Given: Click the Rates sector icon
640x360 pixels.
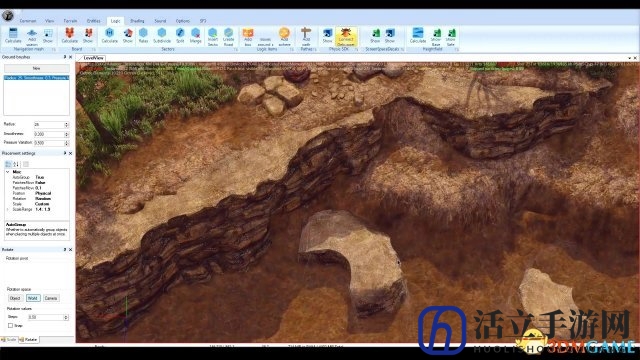Looking at the screenshot, I should [143, 36].
